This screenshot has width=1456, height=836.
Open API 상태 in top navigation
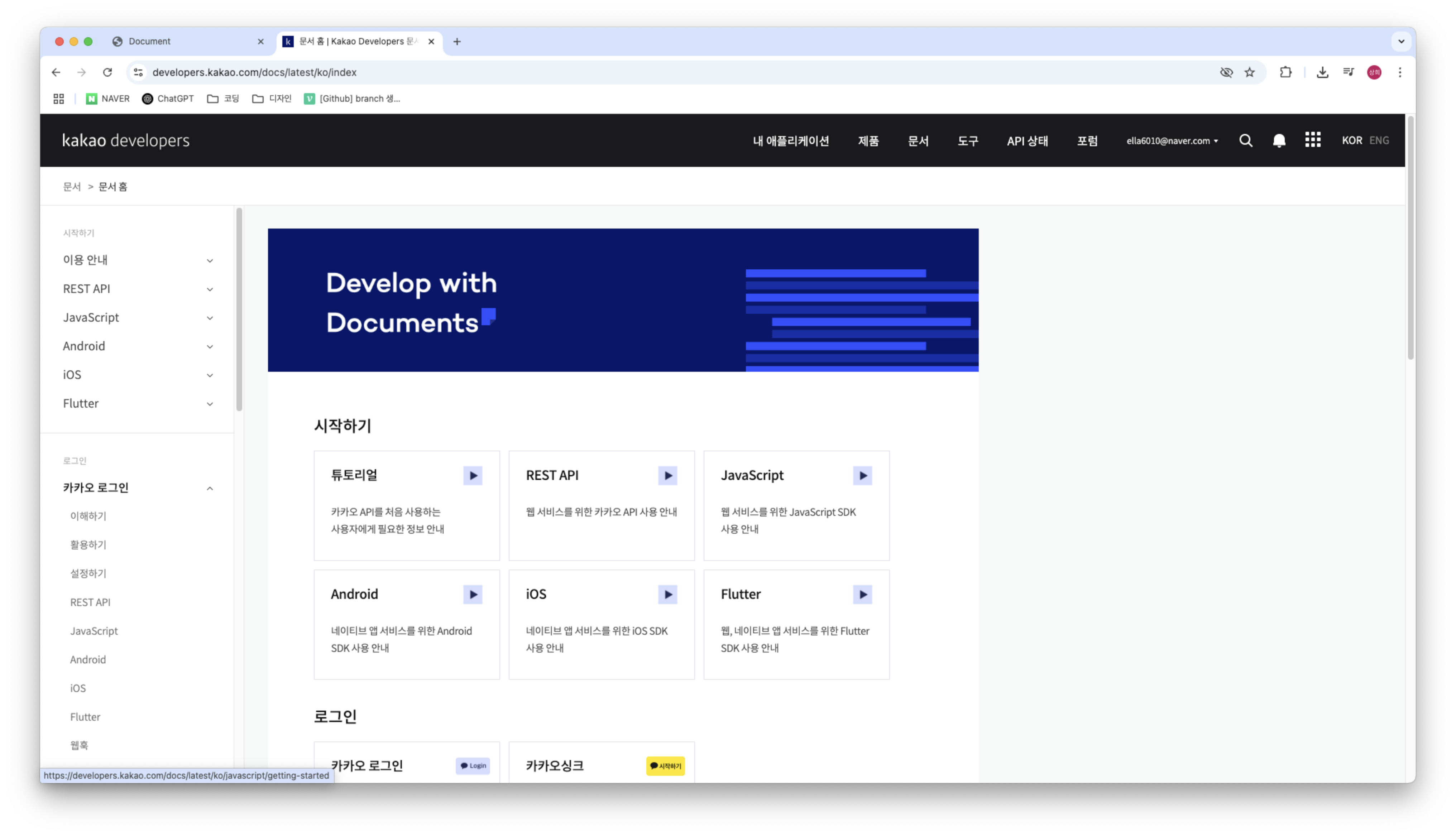point(1028,141)
